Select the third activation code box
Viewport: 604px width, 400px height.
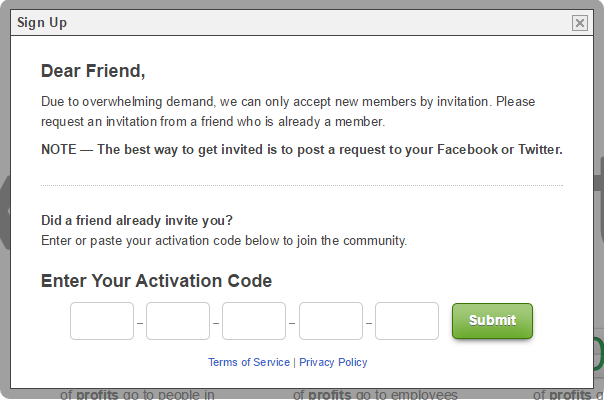tap(254, 321)
